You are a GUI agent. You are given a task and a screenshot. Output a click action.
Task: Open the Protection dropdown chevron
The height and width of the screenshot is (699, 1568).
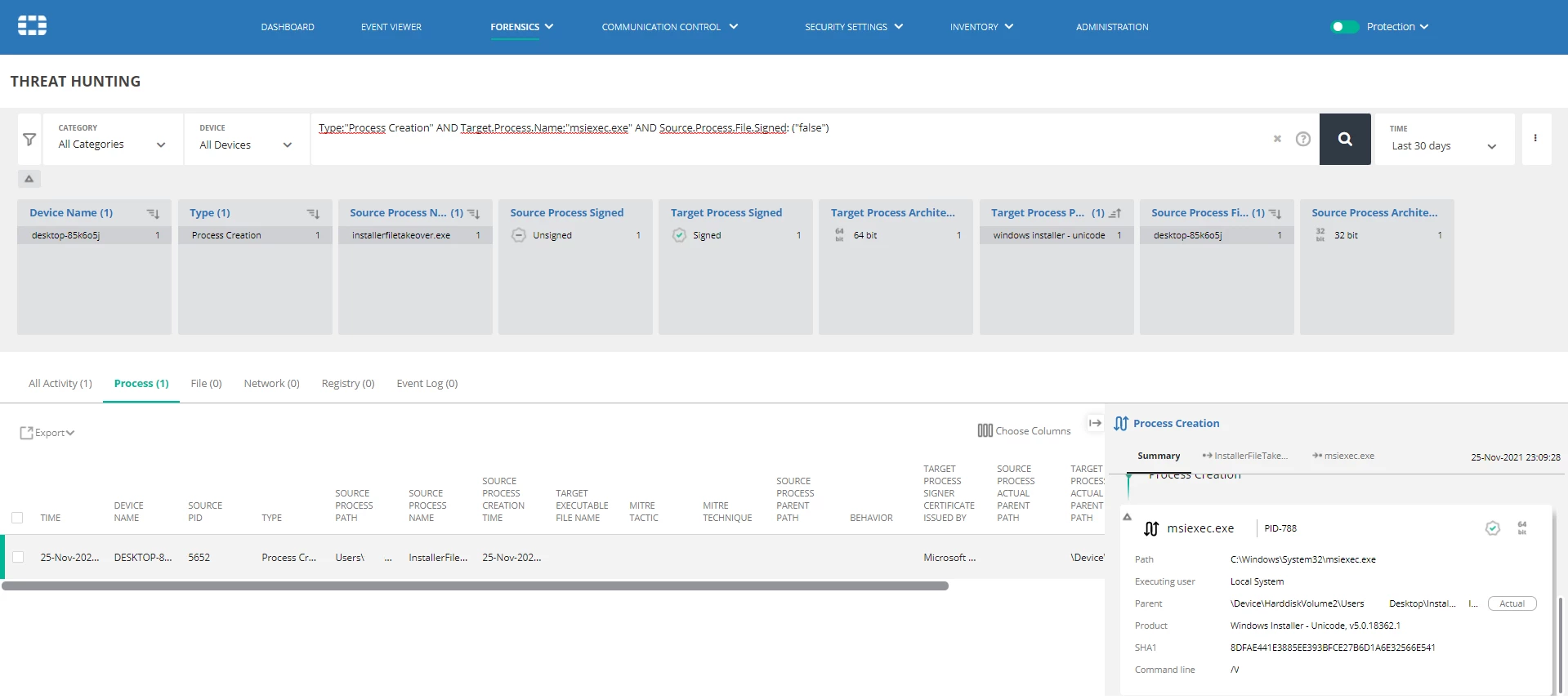pos(1424,27)
